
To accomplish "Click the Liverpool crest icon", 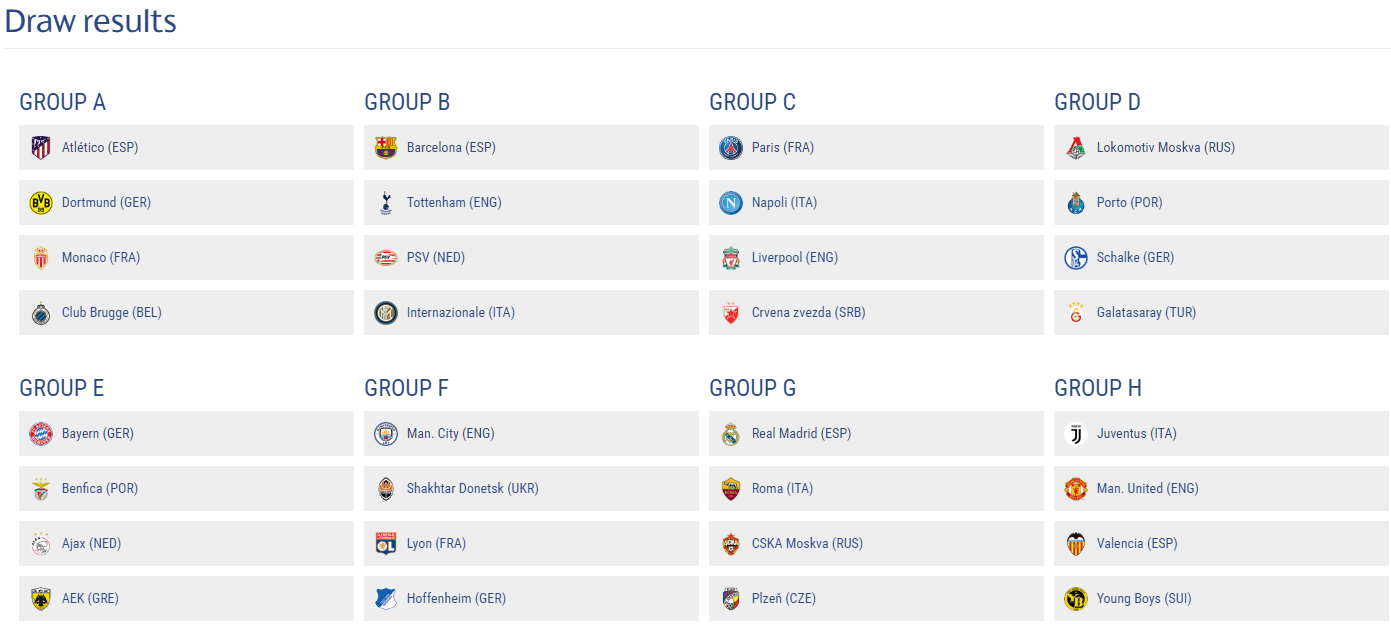I will pyautogui.click(x=731, y=258).
